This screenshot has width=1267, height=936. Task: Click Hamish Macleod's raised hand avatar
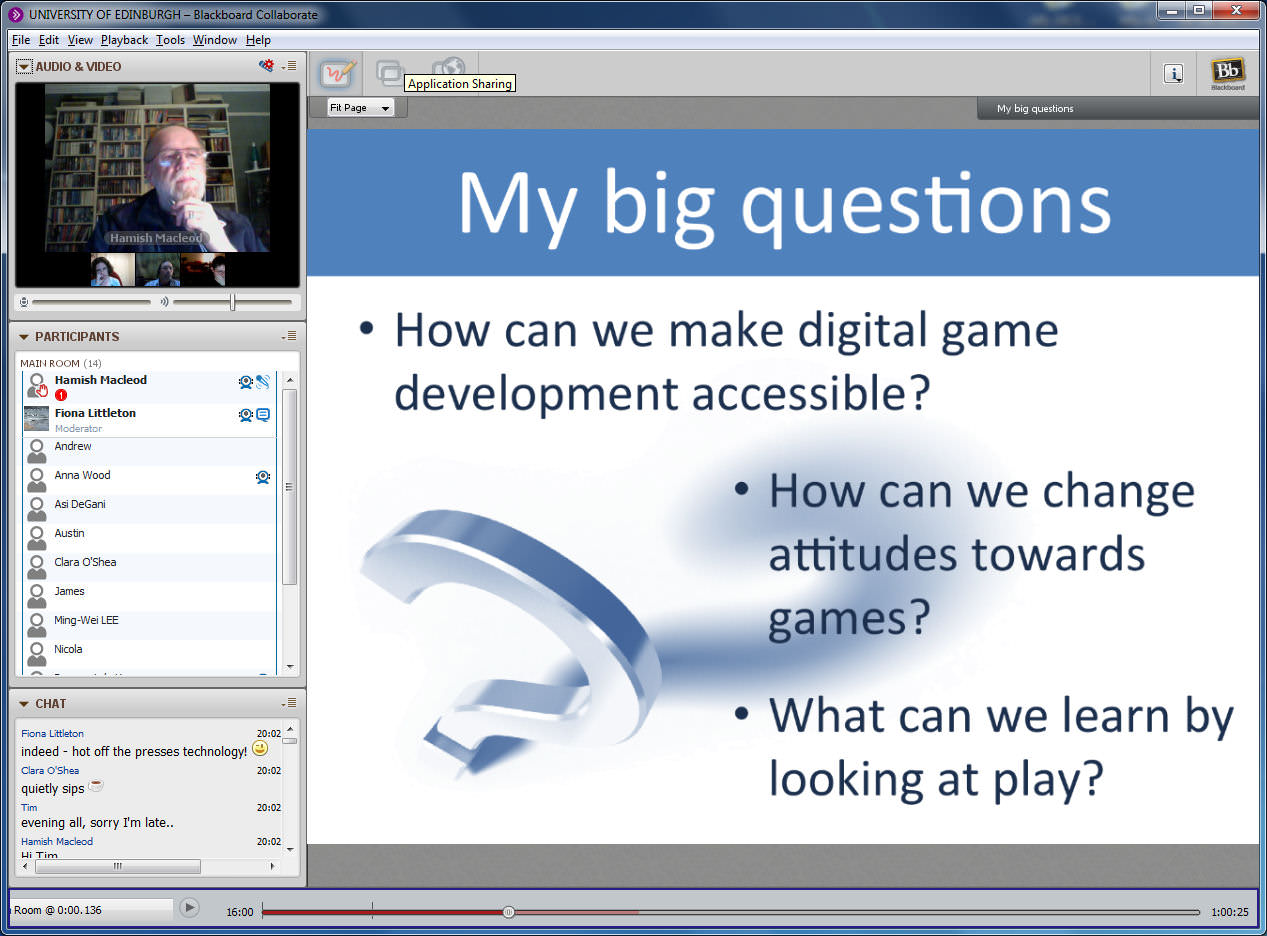click(37, 386)
